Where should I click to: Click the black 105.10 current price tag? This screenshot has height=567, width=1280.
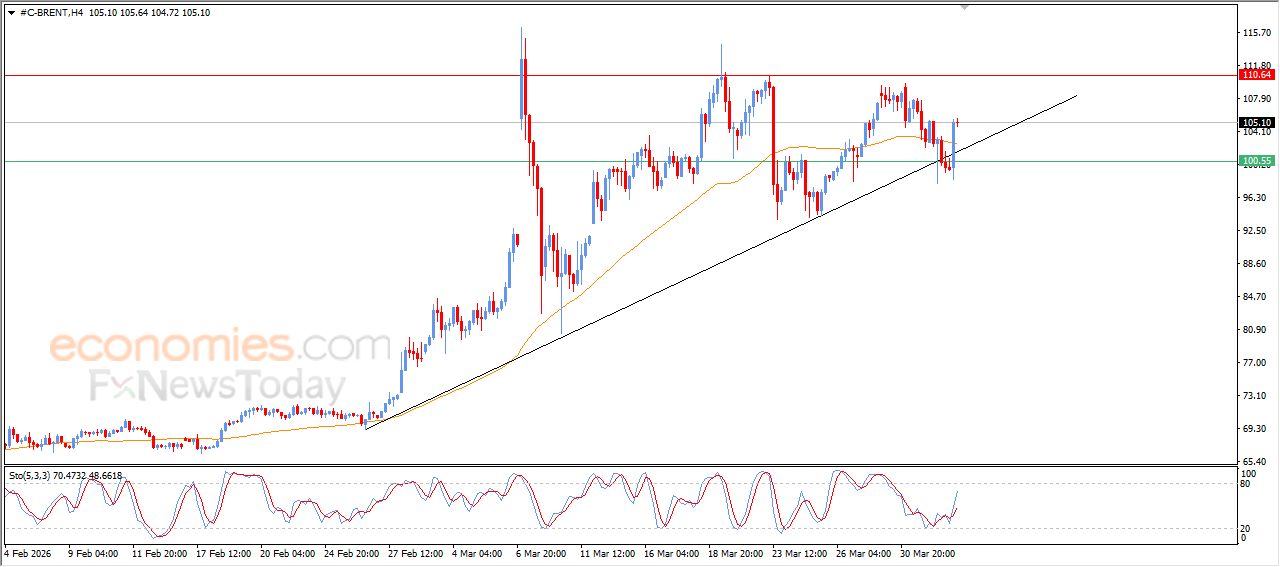[x=1256, y=123]
